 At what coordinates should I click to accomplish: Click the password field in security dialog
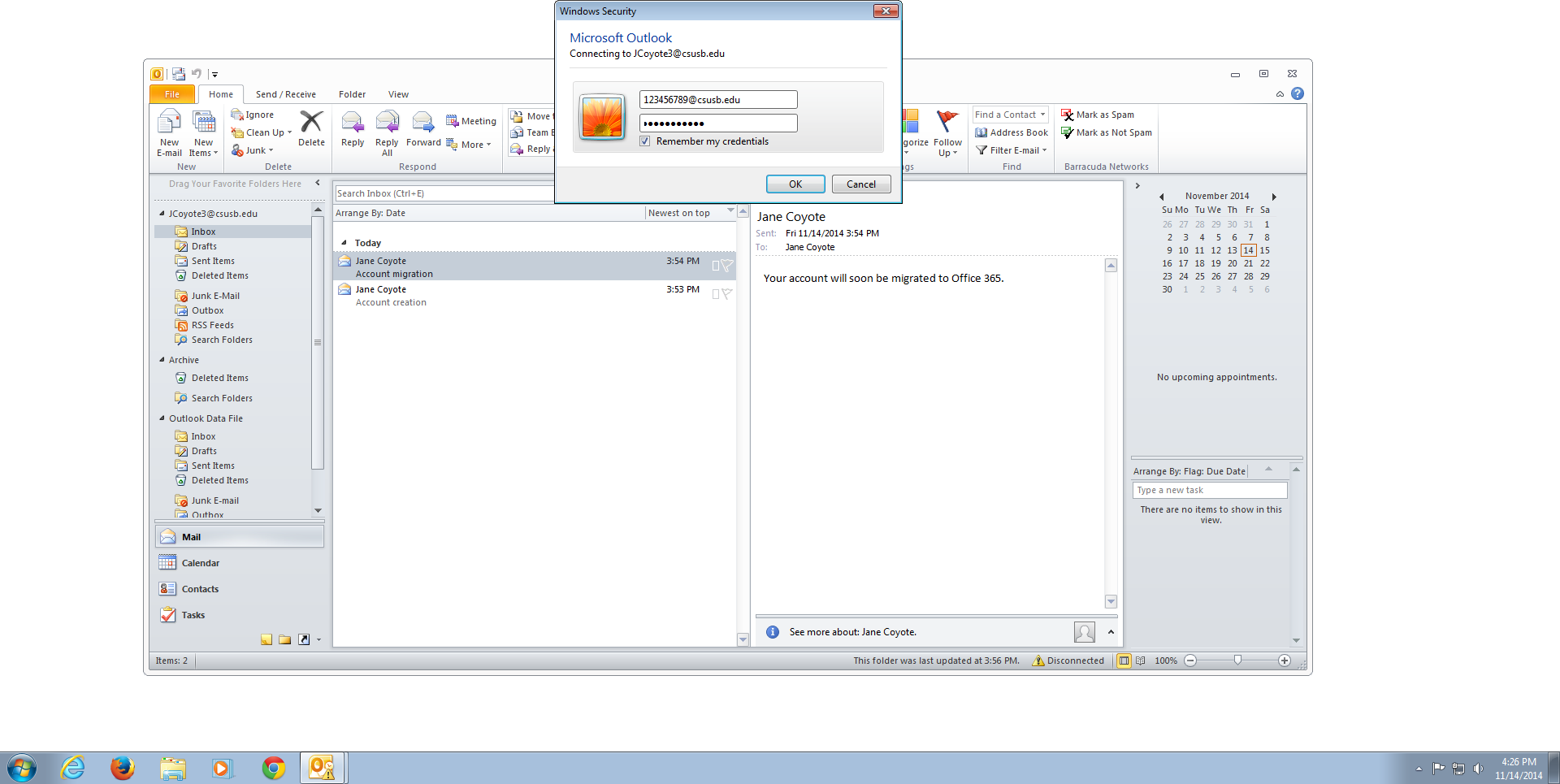pos(718,123)
